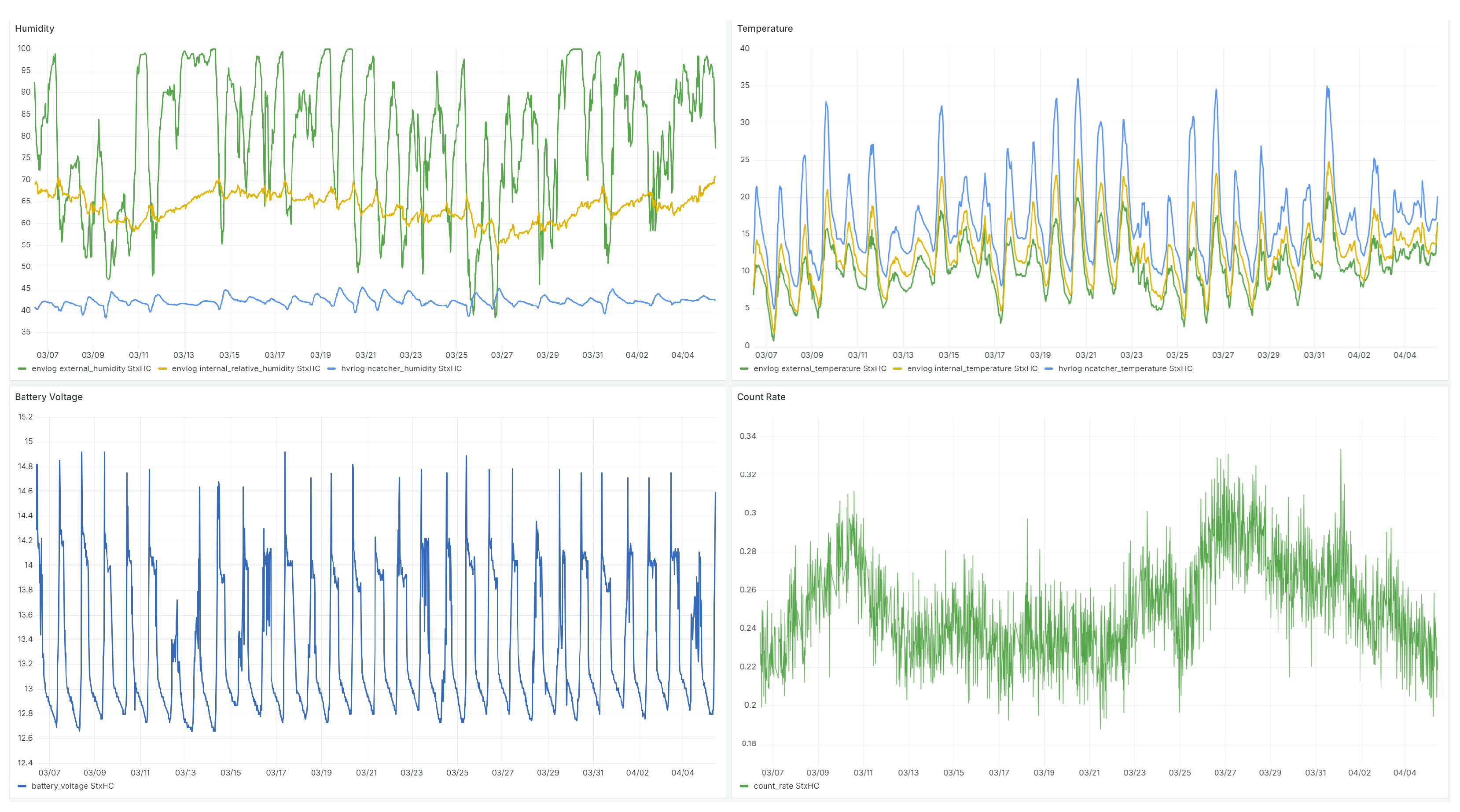Image resolution: width=1460 pixels, height=812 pixels.
Task: Open blue swatch for ncatcher_humidity series
Action: pos(331,369)
